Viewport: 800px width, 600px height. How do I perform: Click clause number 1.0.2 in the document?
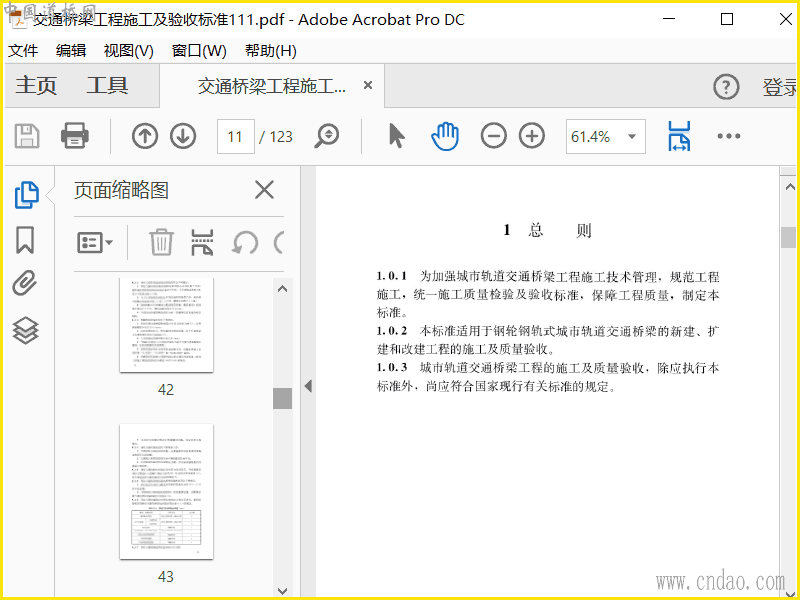[x=391, y=331]
